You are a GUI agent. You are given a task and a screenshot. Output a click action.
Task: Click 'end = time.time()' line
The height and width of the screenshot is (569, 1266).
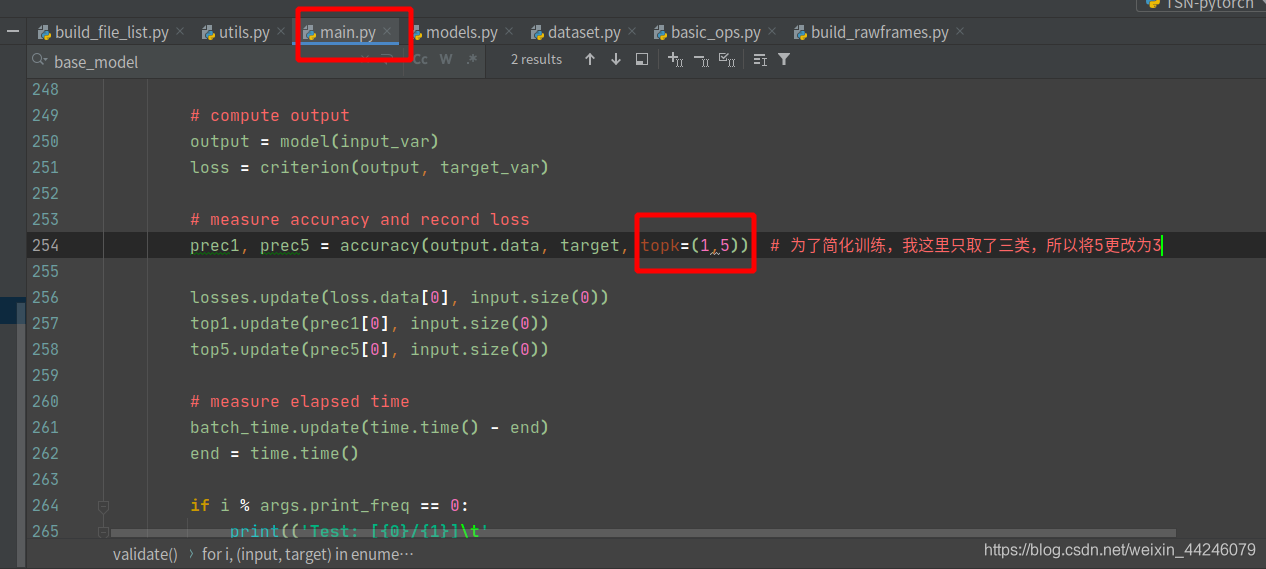coord(275,453)
